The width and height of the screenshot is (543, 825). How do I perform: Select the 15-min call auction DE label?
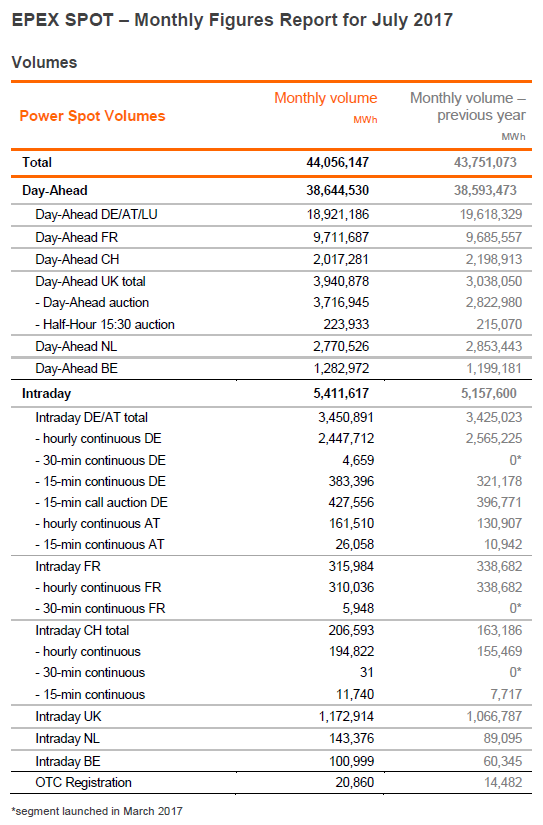coord(102,502)
